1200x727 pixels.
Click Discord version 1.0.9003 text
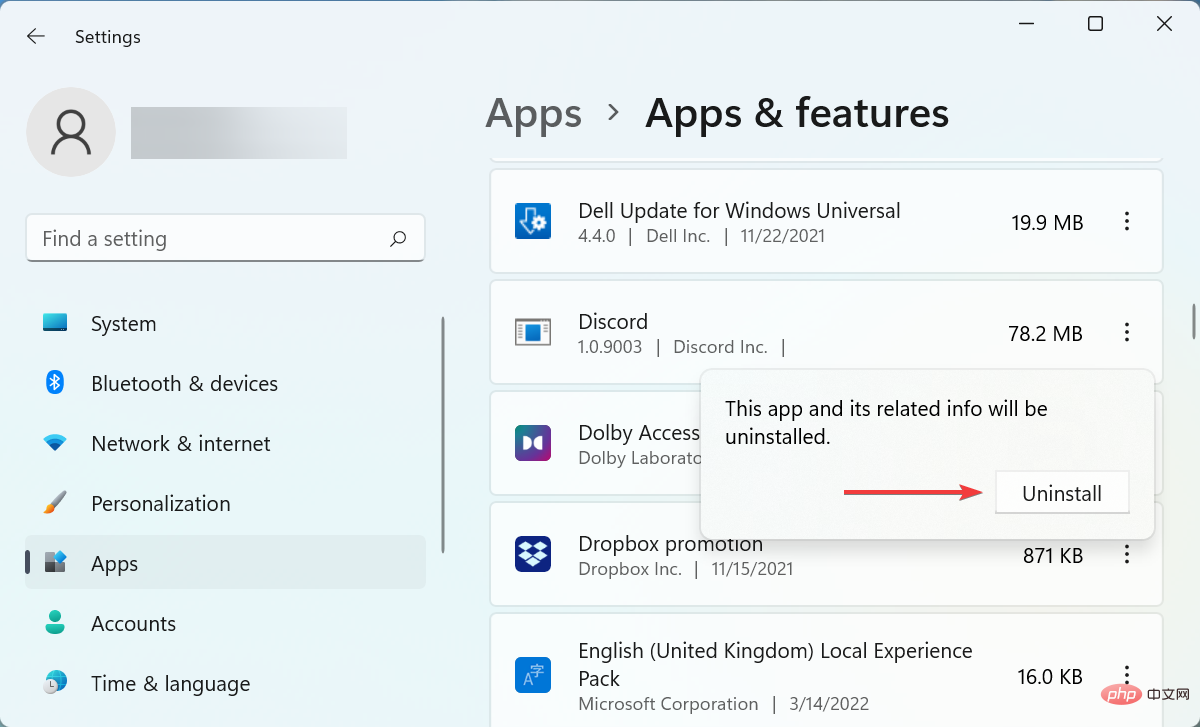(x=610, y=347)
